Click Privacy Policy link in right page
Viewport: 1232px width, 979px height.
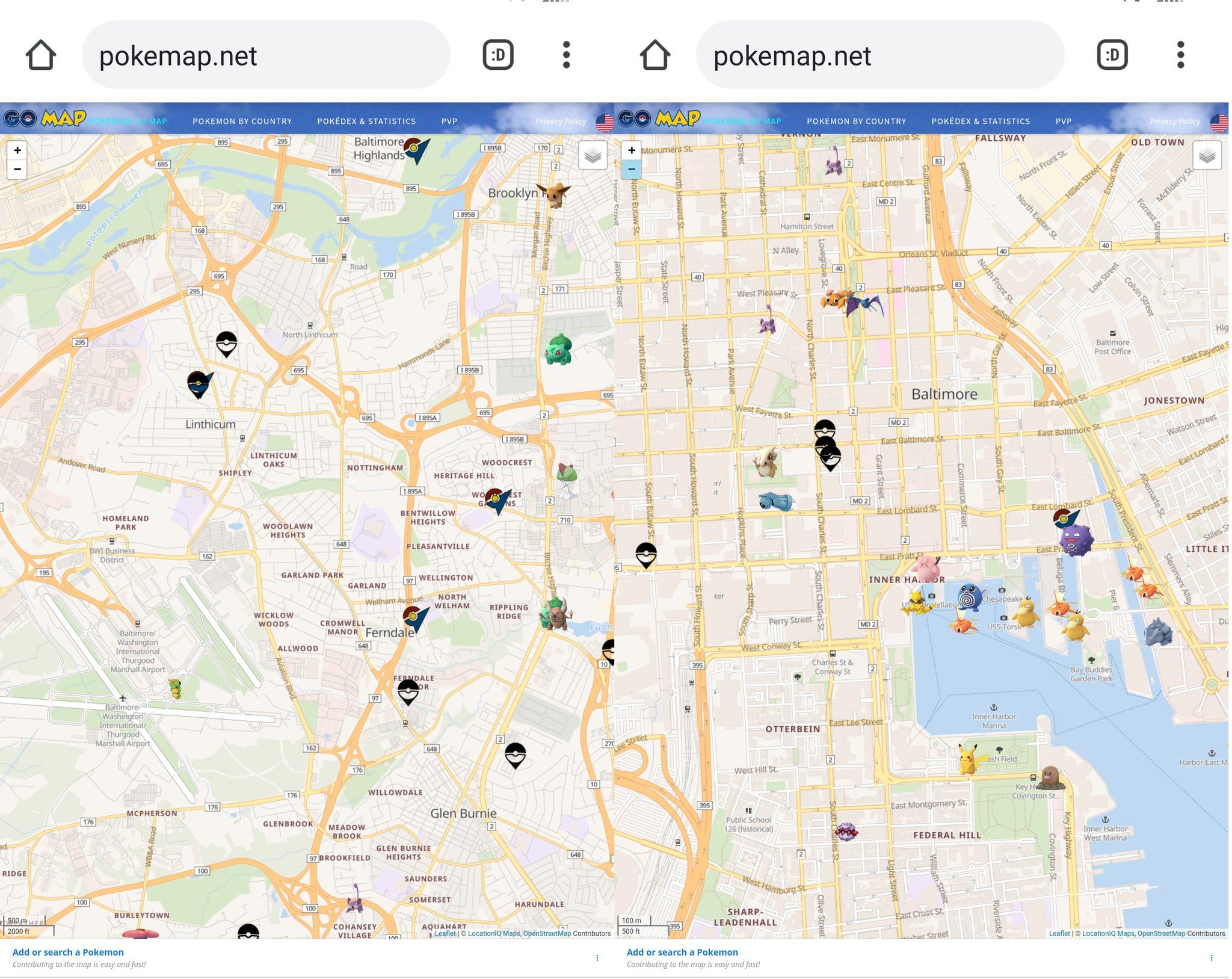tap(1174, 121)
